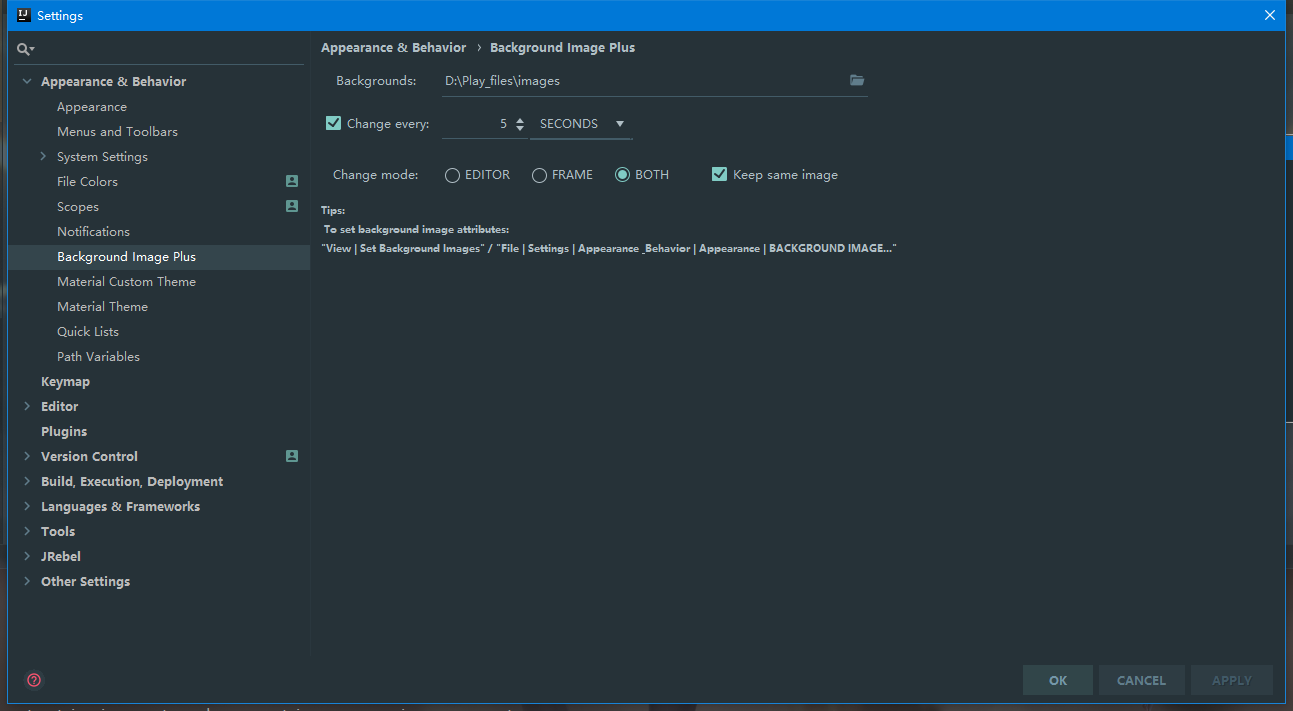
Task: Click the project-level icon beside Scopes
Action: [x=292, y=206]
